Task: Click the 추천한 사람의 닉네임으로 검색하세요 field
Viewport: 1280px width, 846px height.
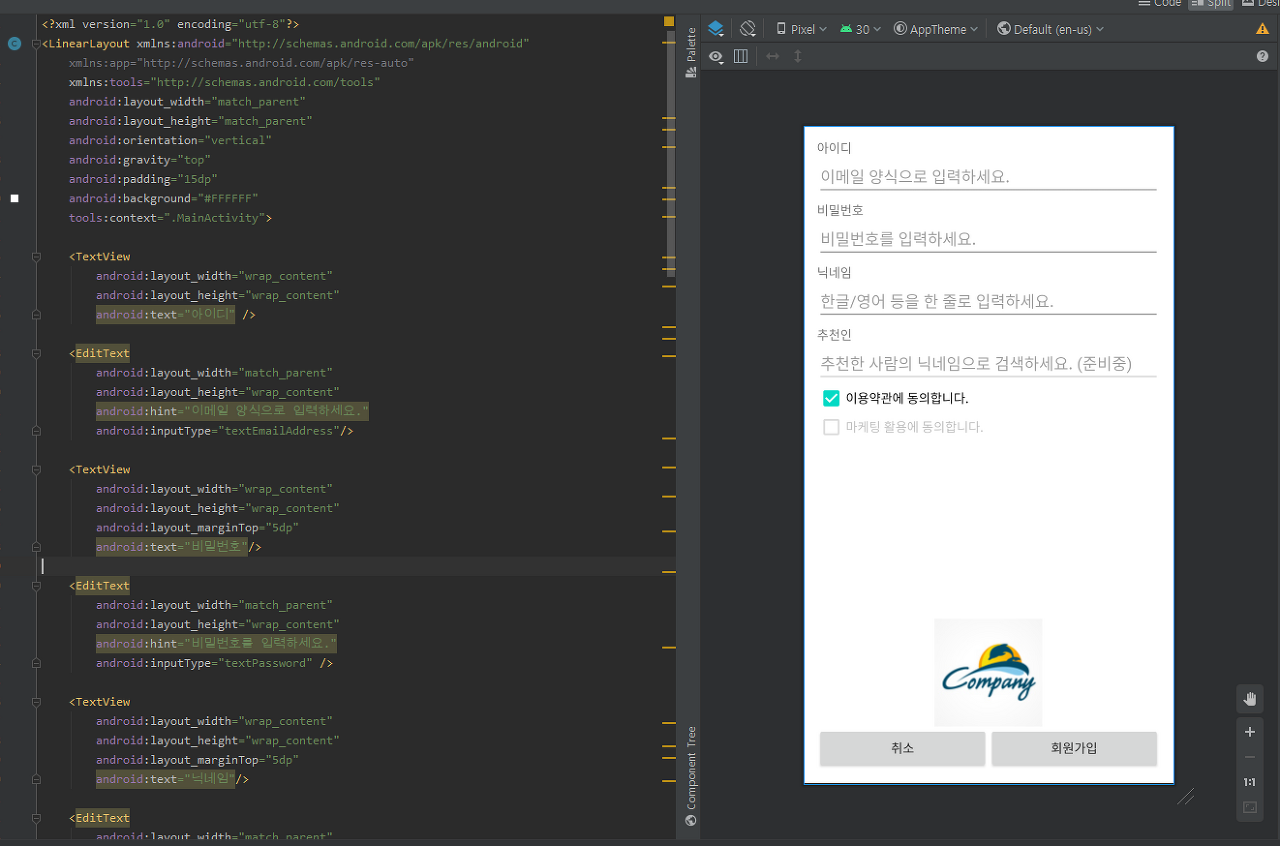Action: pyautogui.click(x=988, y=363)
